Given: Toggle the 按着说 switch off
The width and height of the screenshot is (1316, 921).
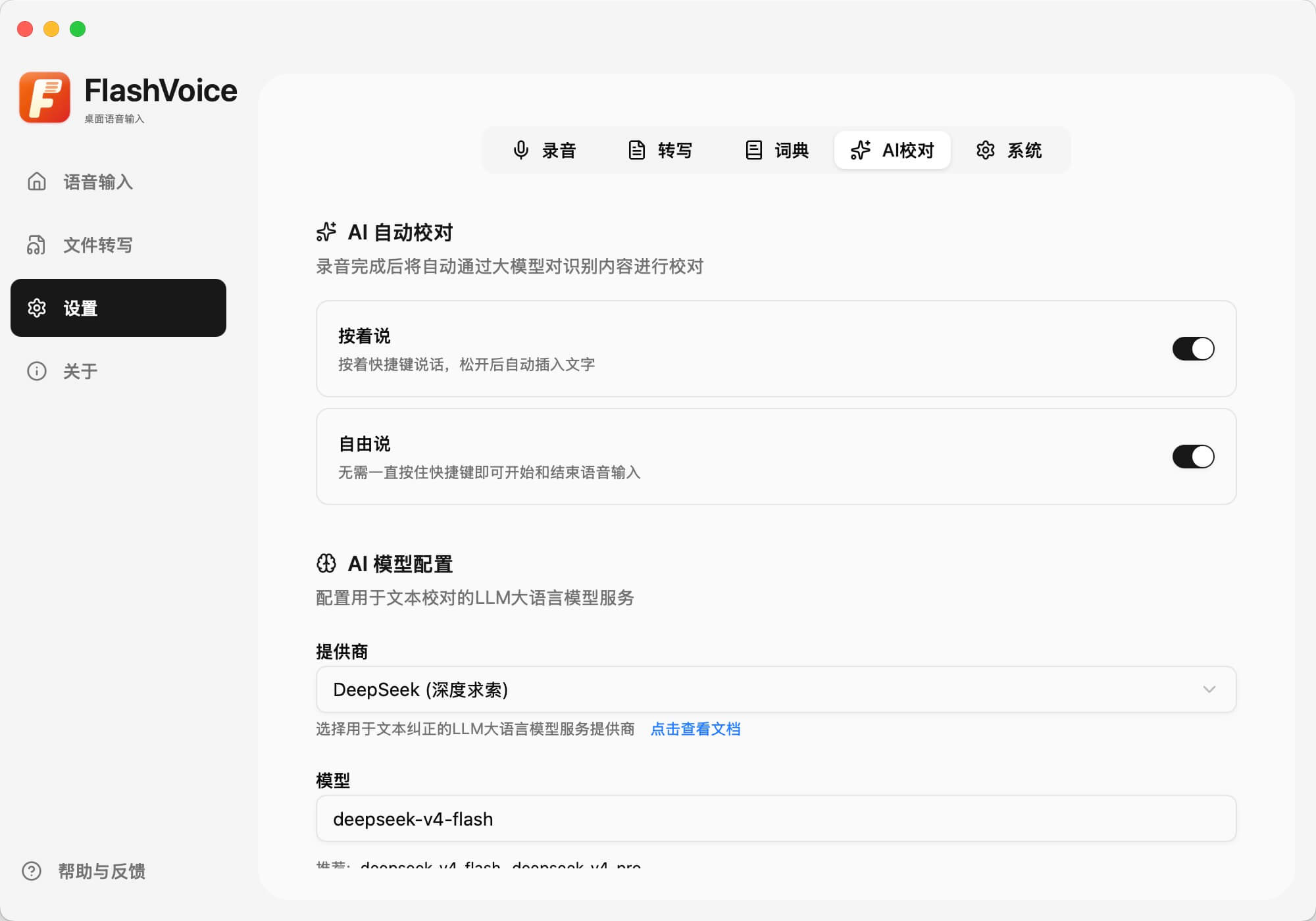Looking at the screenshot, I should [1193, 349].
